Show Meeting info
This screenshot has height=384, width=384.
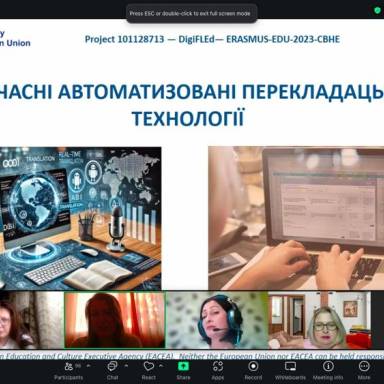click(x=328, y=371)
